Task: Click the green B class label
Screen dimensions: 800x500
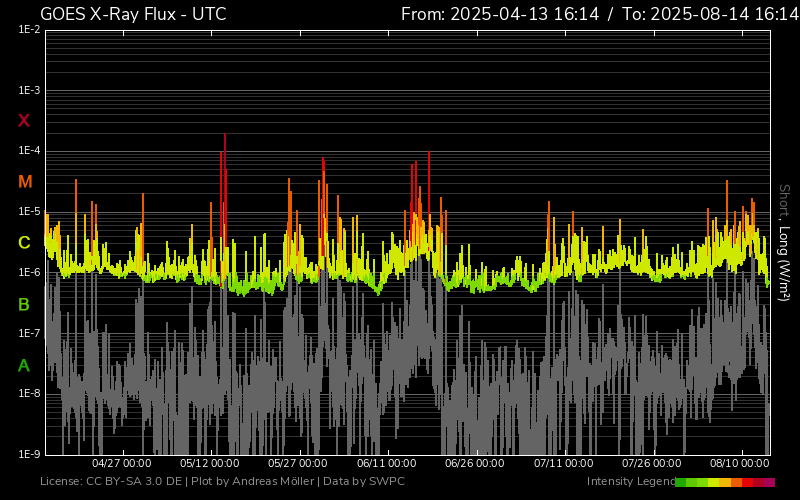Action: (x=25, y=304)
